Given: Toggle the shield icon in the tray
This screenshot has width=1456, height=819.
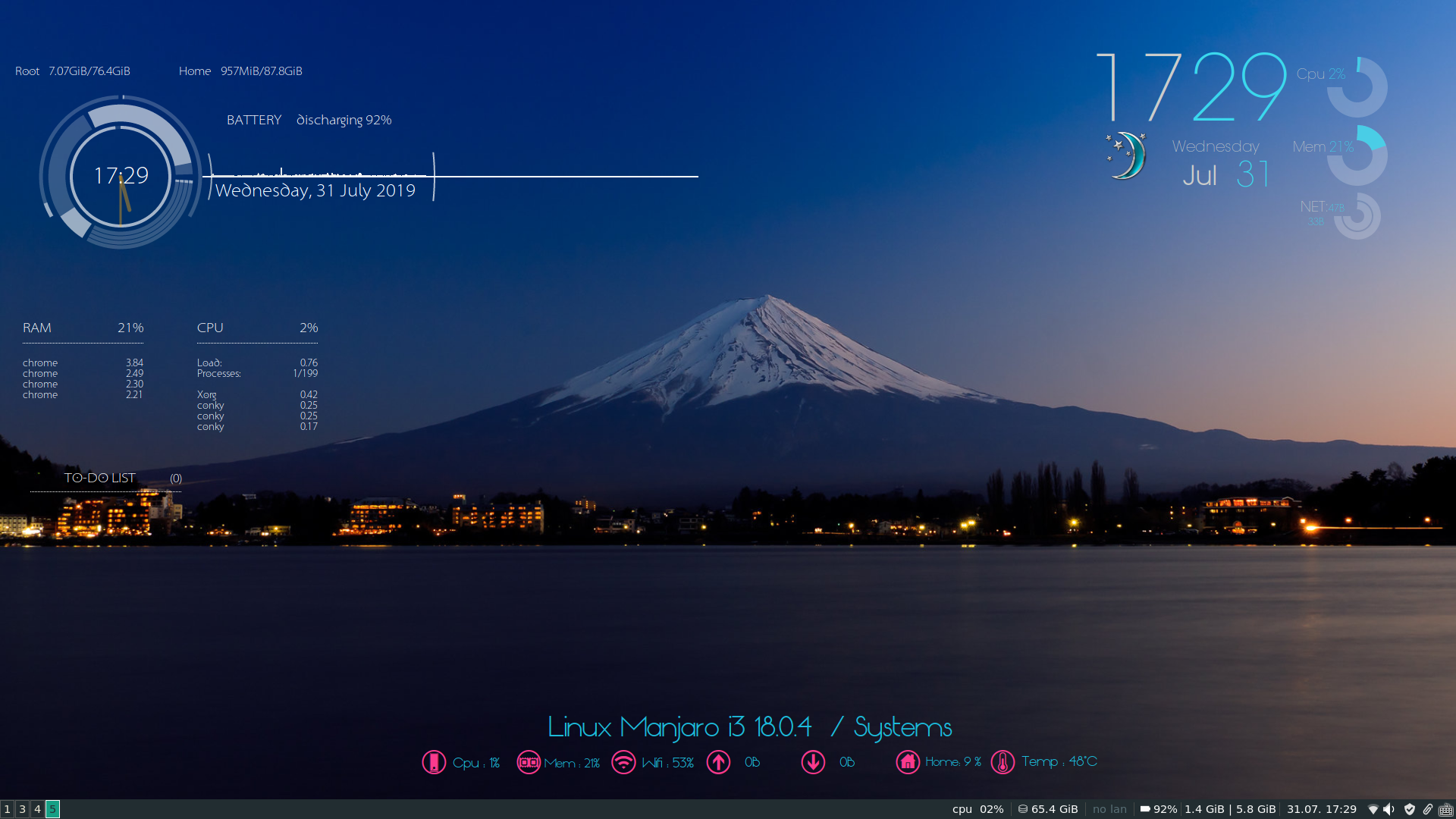Looking at the screenshot, I should [1409, 809].
